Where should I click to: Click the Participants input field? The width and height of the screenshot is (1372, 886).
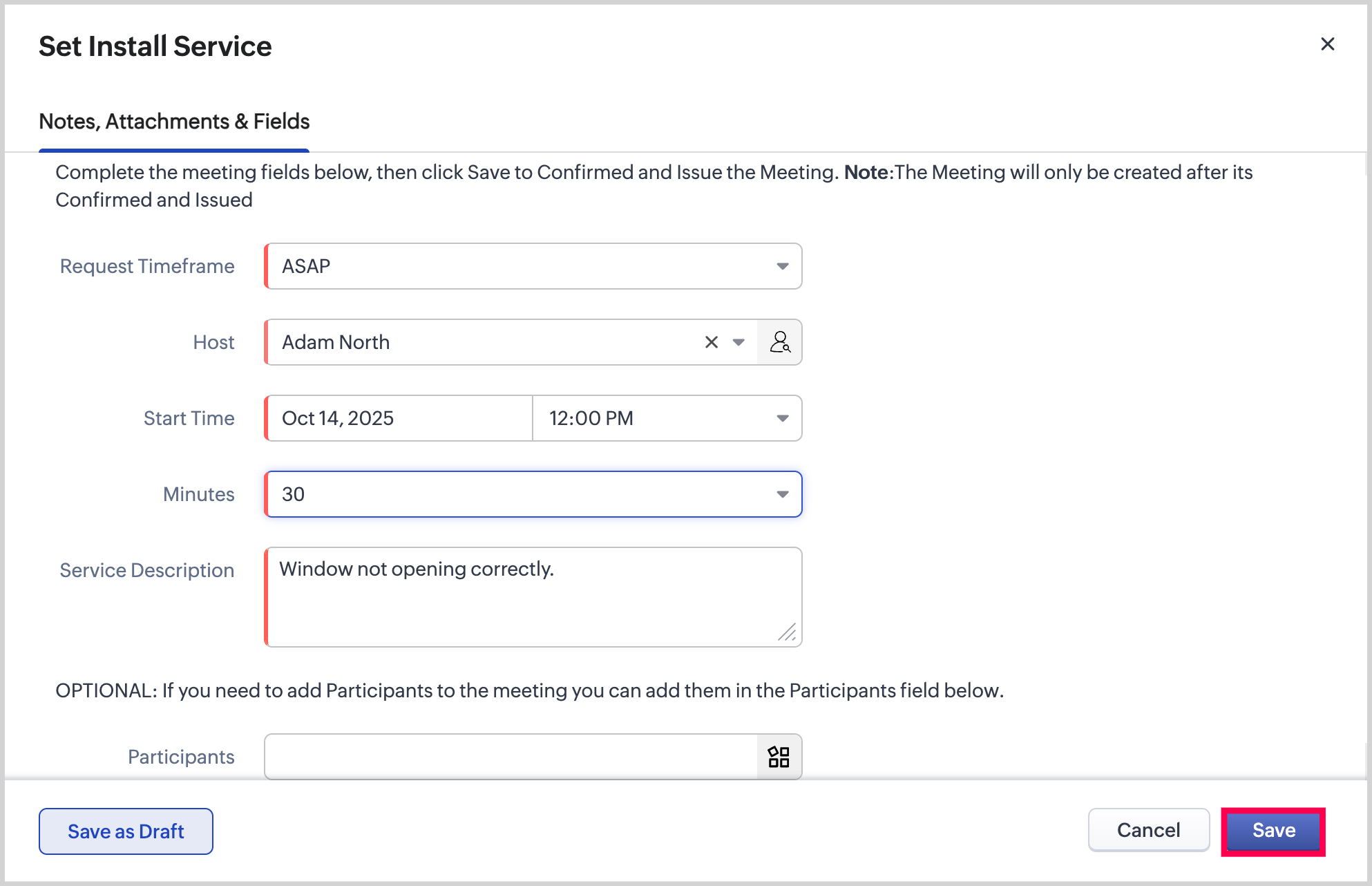tap(511, 757)
